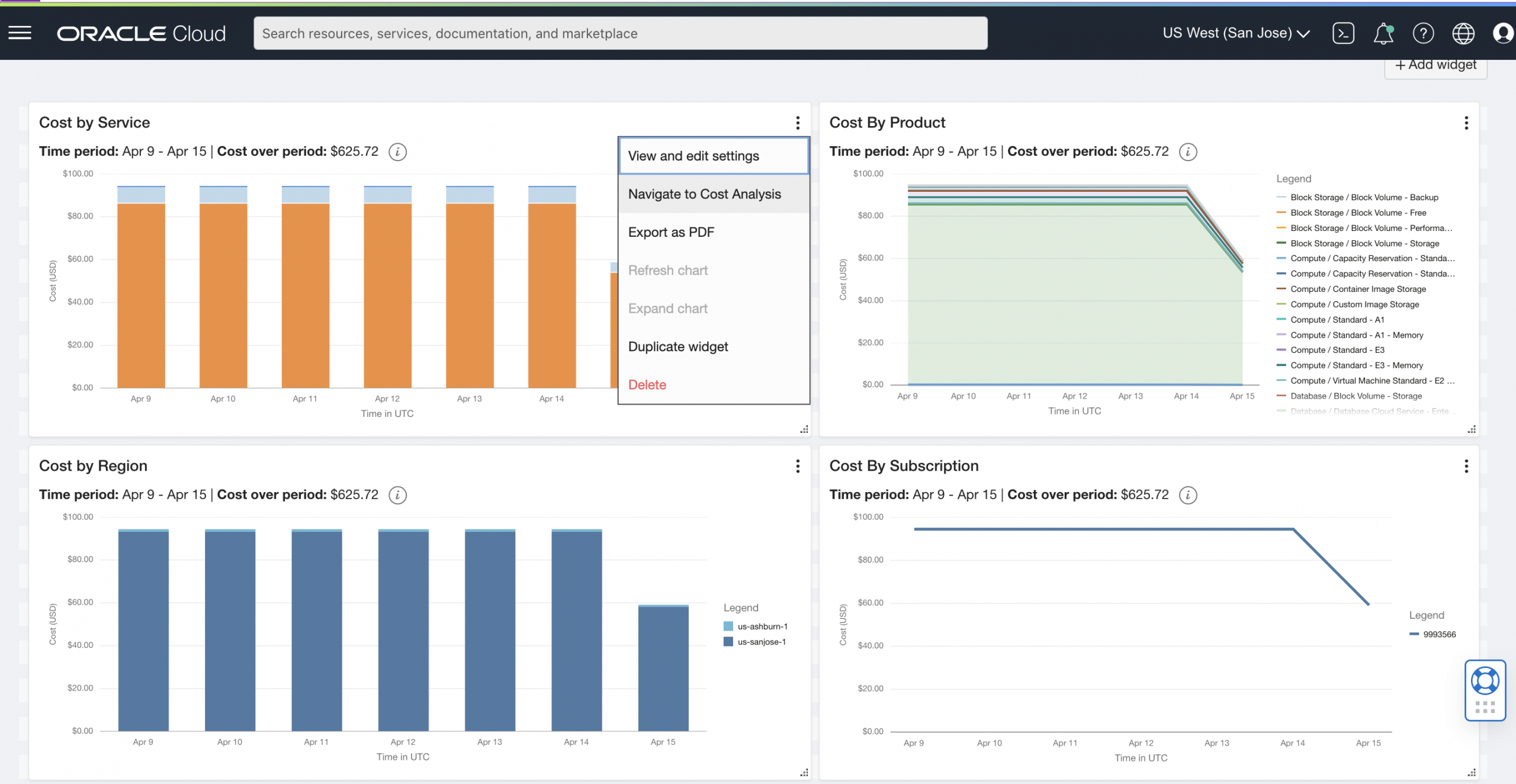
Task: Open the notifications bell
Action: pos(1383,34)
